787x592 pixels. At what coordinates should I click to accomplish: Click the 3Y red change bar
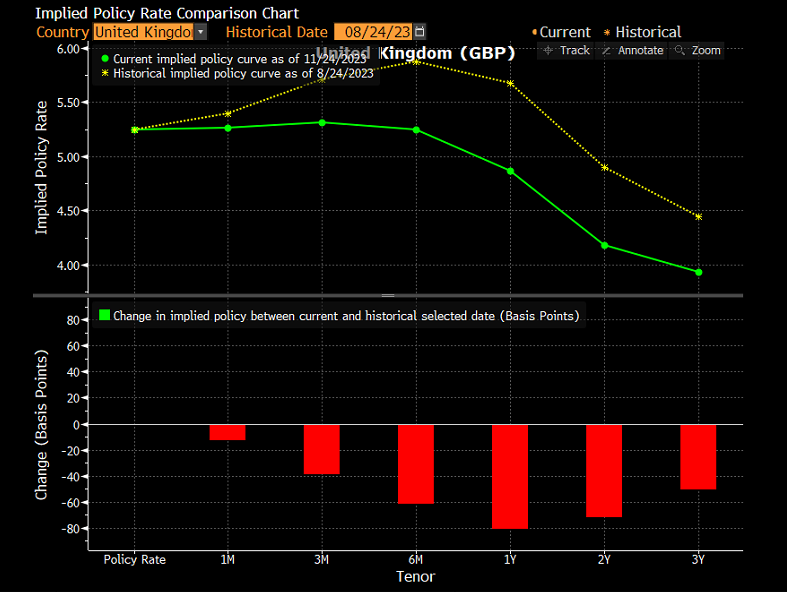(698, 457)
